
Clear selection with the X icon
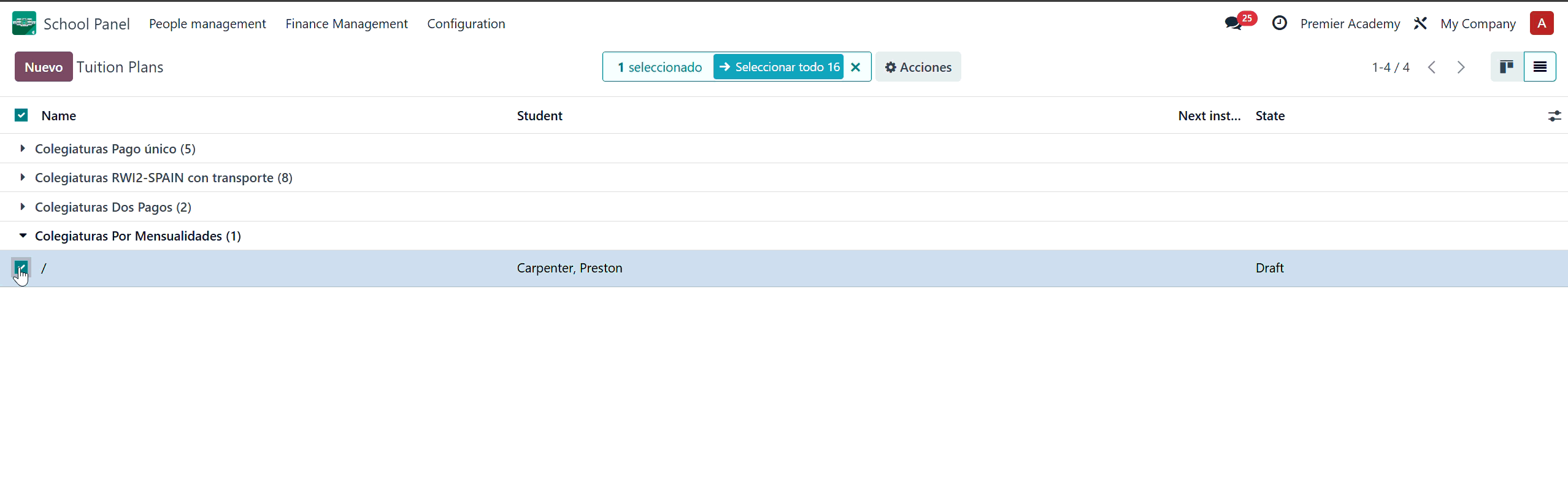(x=856, y=67)
